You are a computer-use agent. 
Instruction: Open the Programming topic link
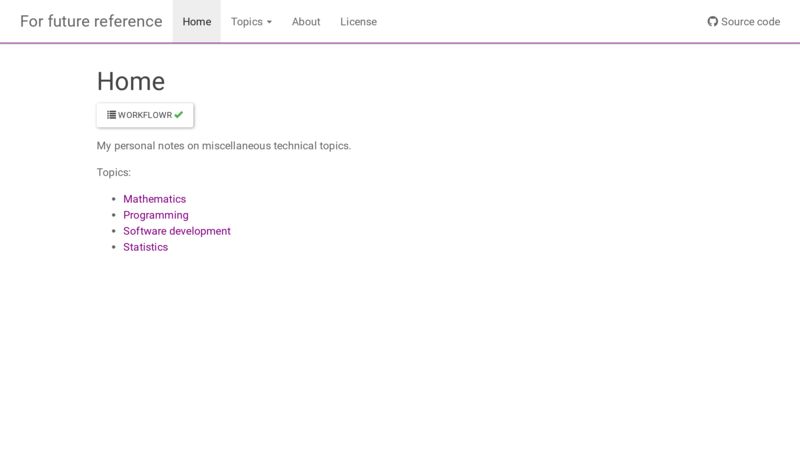click(x=156, y=215)
